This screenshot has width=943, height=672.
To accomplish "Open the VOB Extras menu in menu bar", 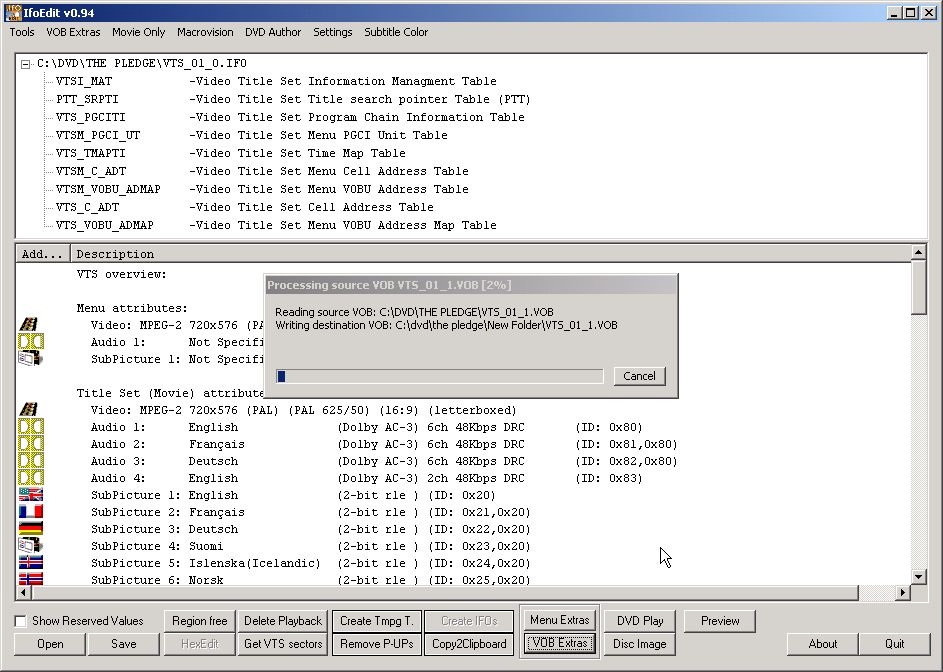I will click(73, 32).
